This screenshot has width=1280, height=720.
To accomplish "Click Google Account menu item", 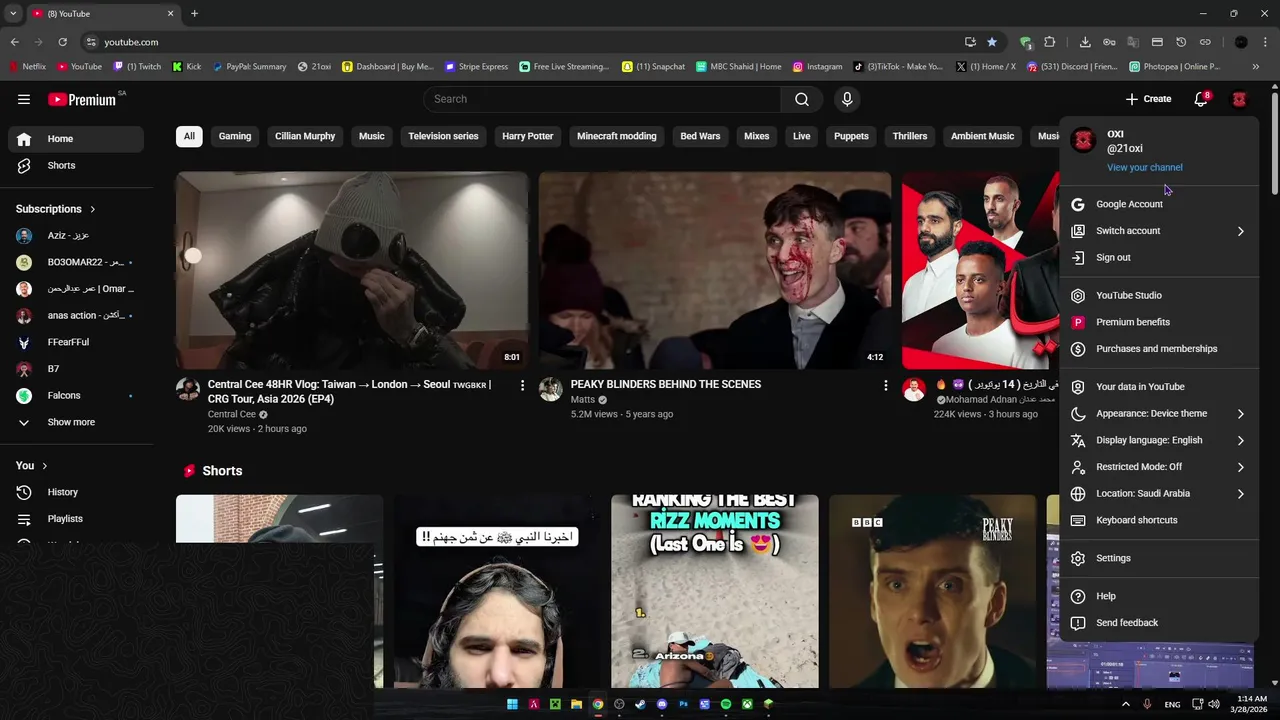I will [x=1158, y=204].
